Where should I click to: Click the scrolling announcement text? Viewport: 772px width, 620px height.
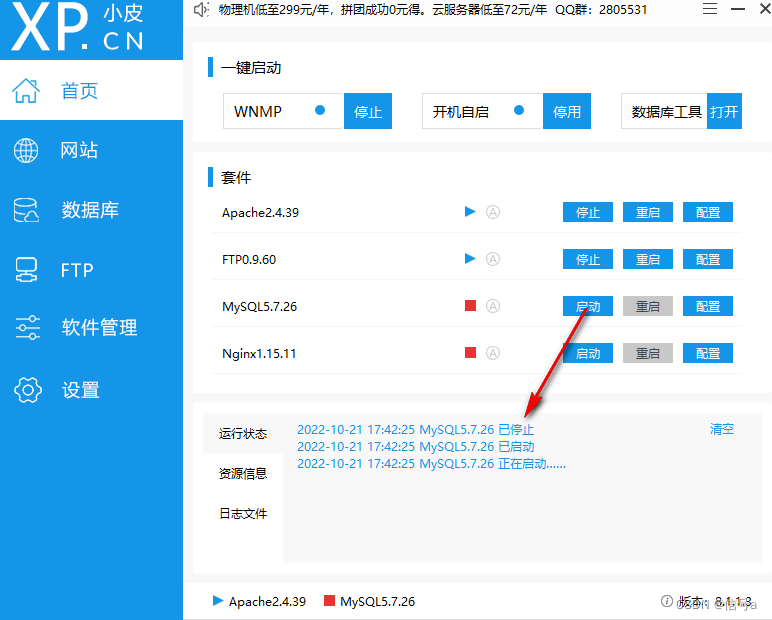(x=433, y=10)
